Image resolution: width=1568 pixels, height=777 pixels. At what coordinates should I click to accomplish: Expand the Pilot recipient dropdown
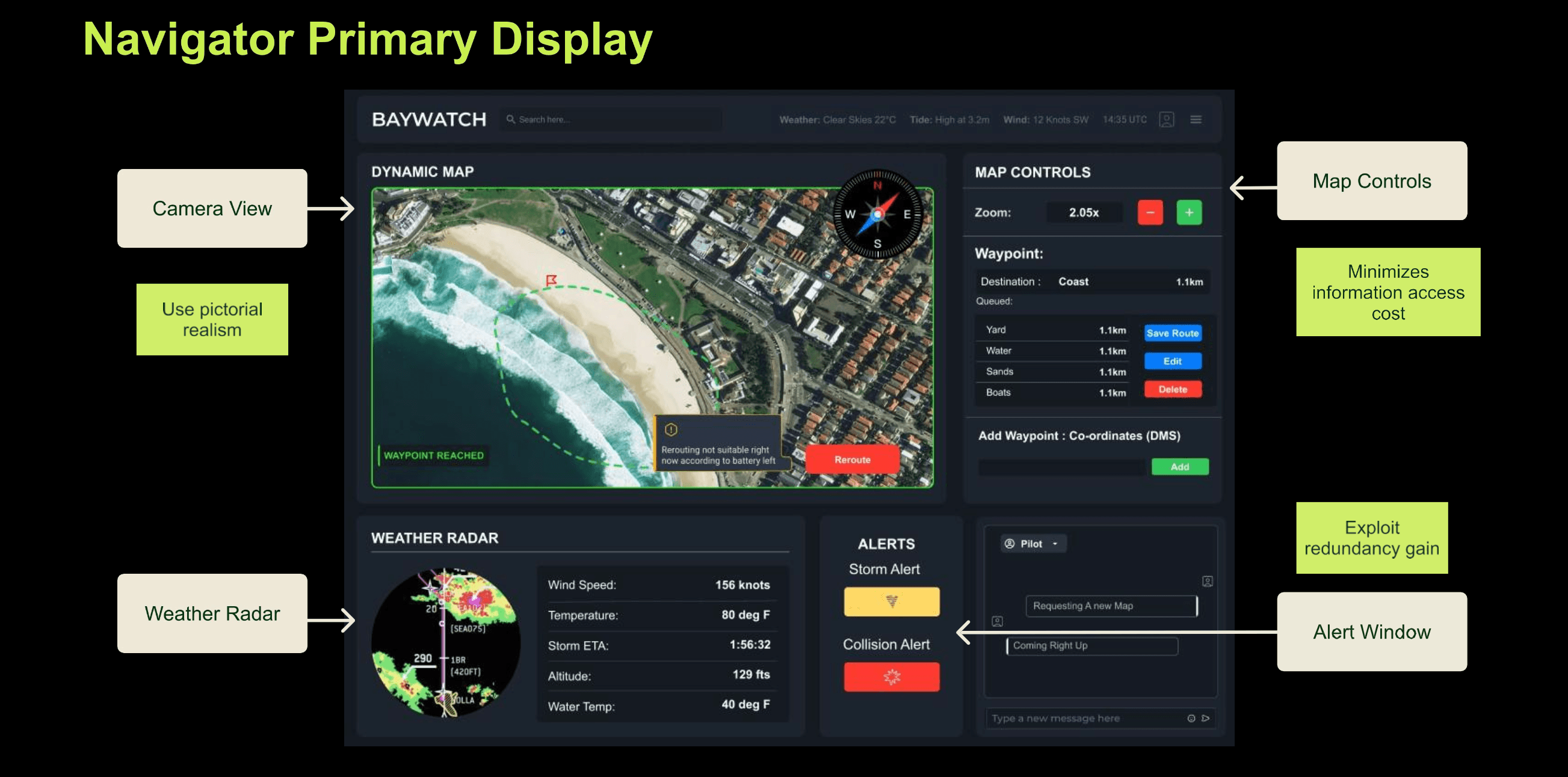(x=1033, y=543)
